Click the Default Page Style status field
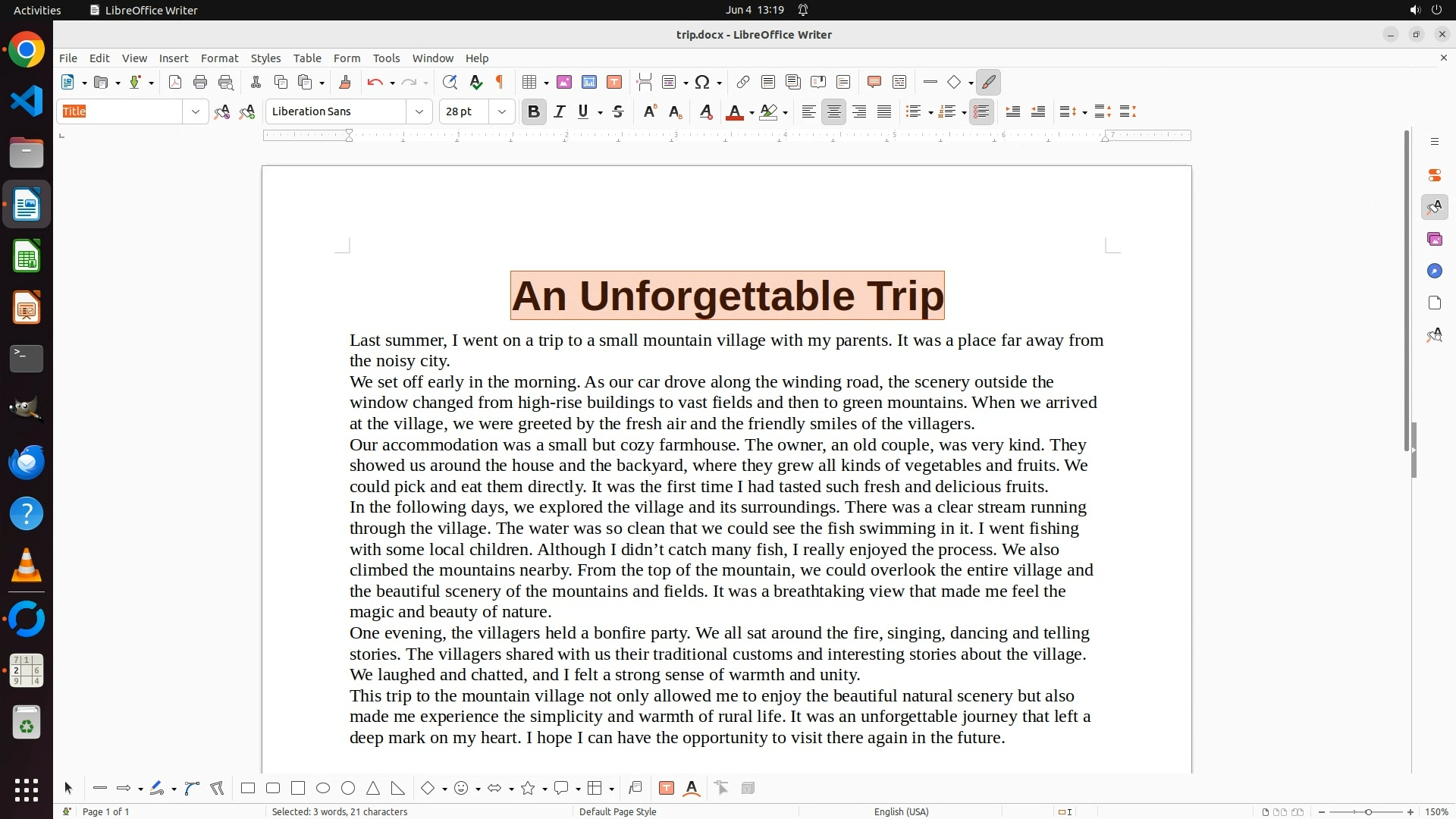 click(x=617, y=811)
